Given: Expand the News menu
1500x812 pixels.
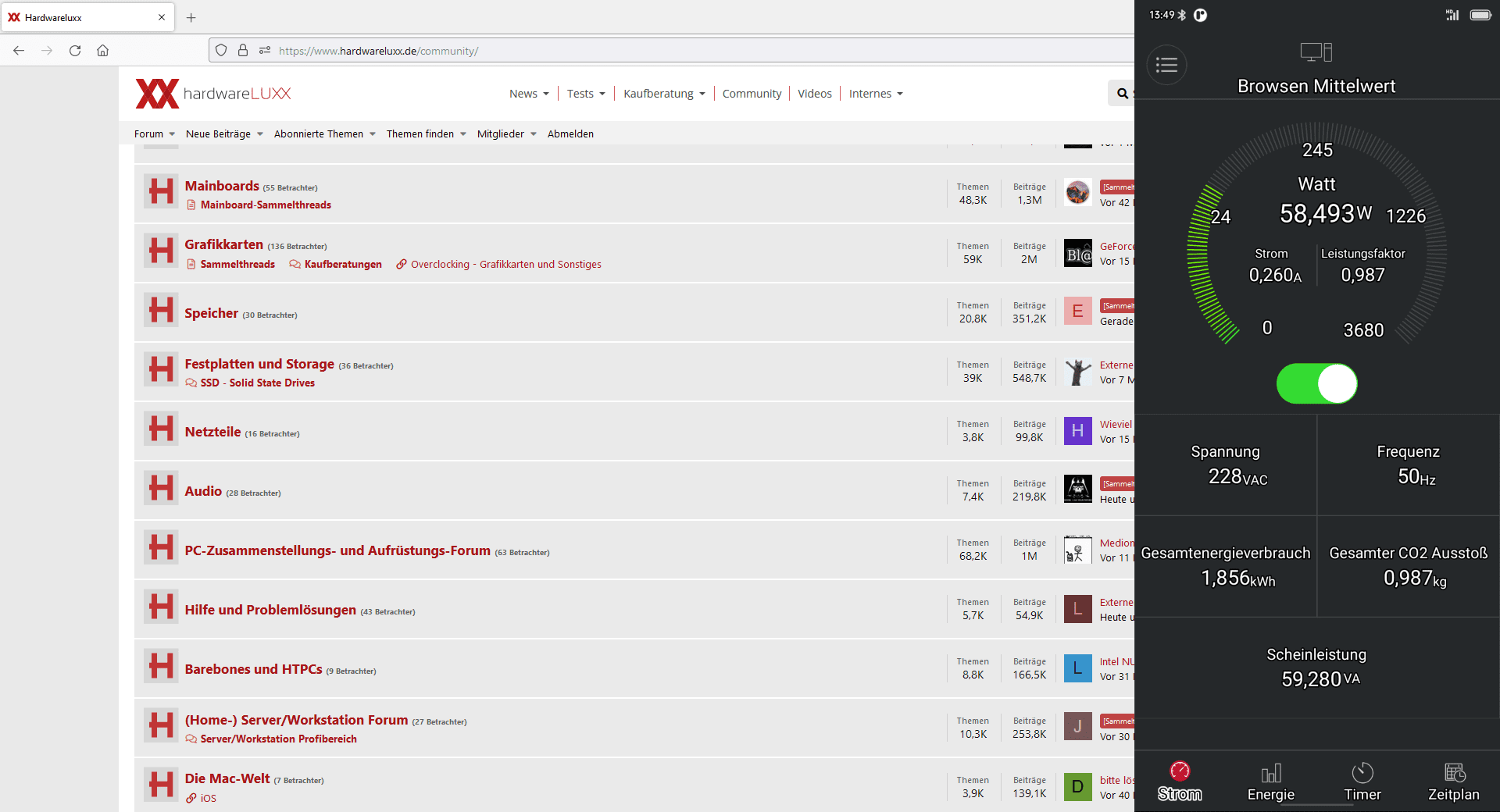Looking at the screenshot, I should click(x=529, y=94).
